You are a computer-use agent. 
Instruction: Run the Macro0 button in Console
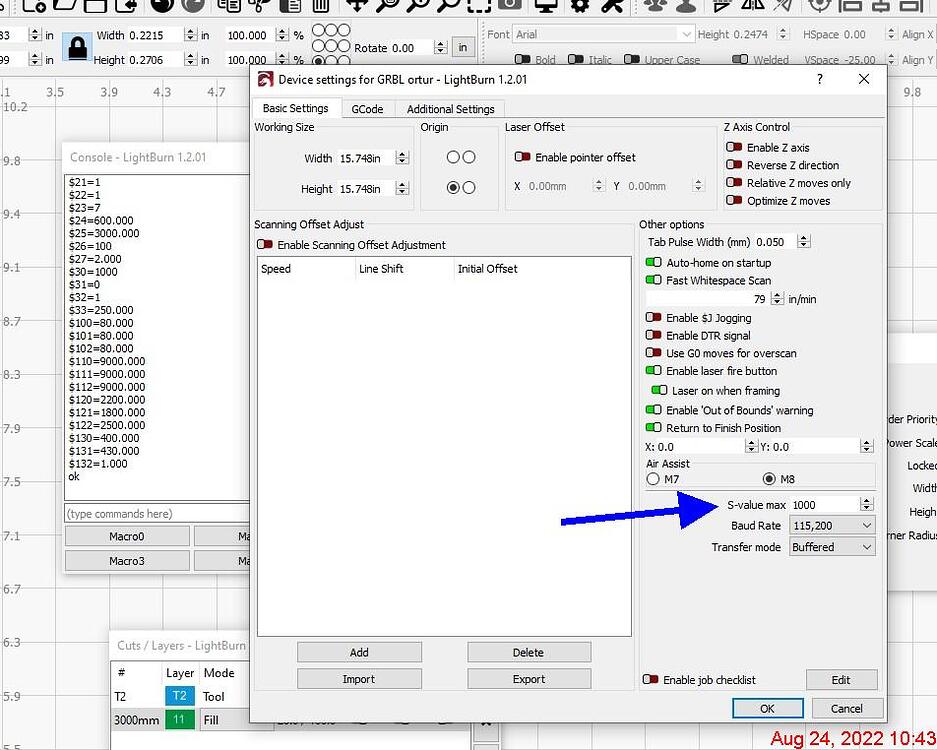coord(126,535)
